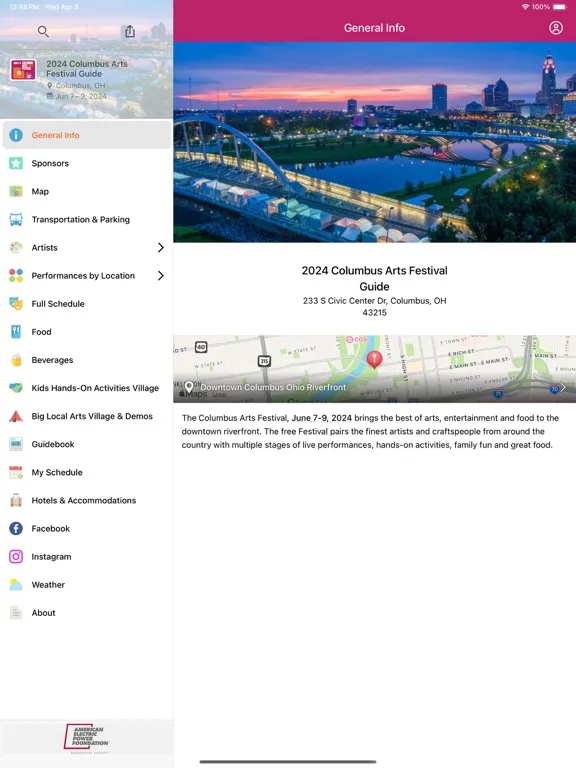Click the Beverages beer mug icon

(x=16, y=360)
